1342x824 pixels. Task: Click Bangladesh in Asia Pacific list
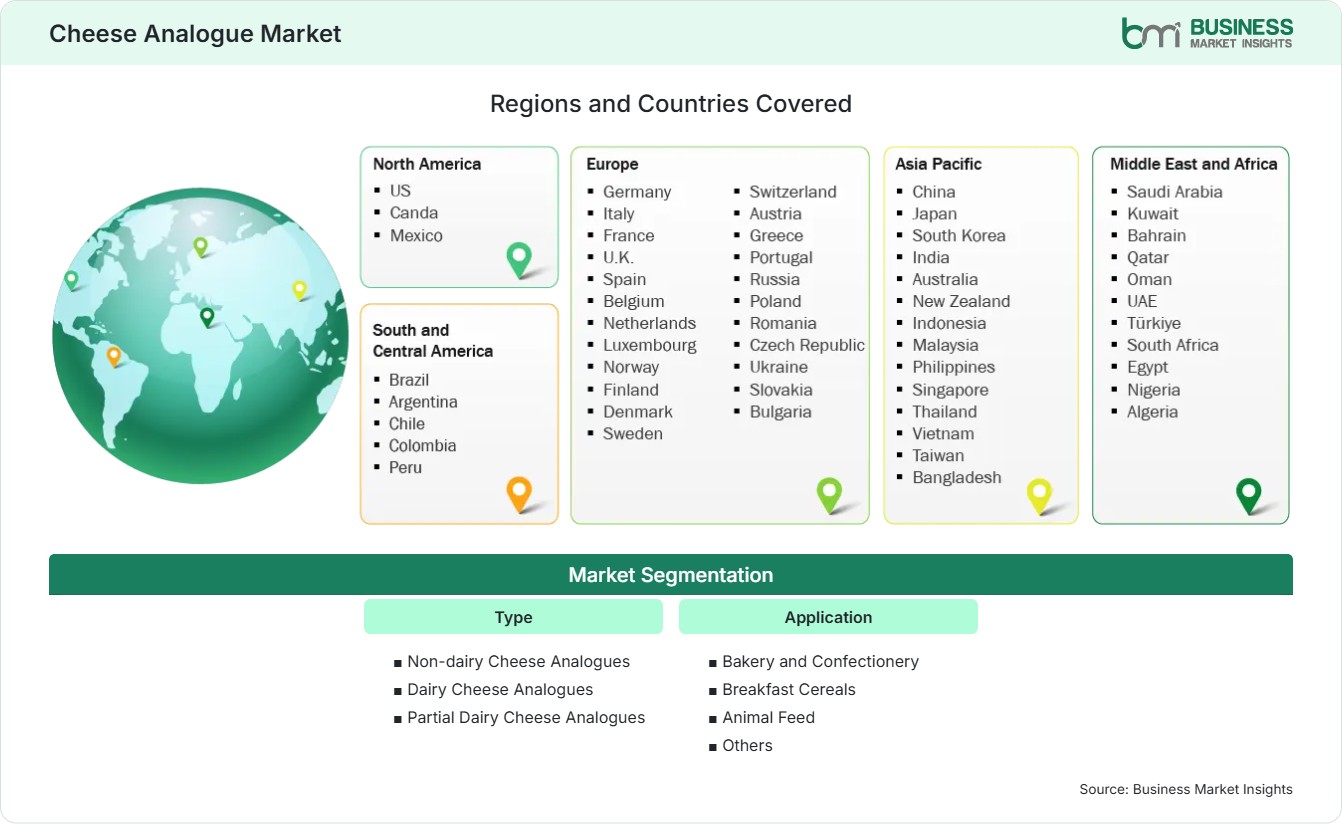pyautogui.click(x=956, y=477)
